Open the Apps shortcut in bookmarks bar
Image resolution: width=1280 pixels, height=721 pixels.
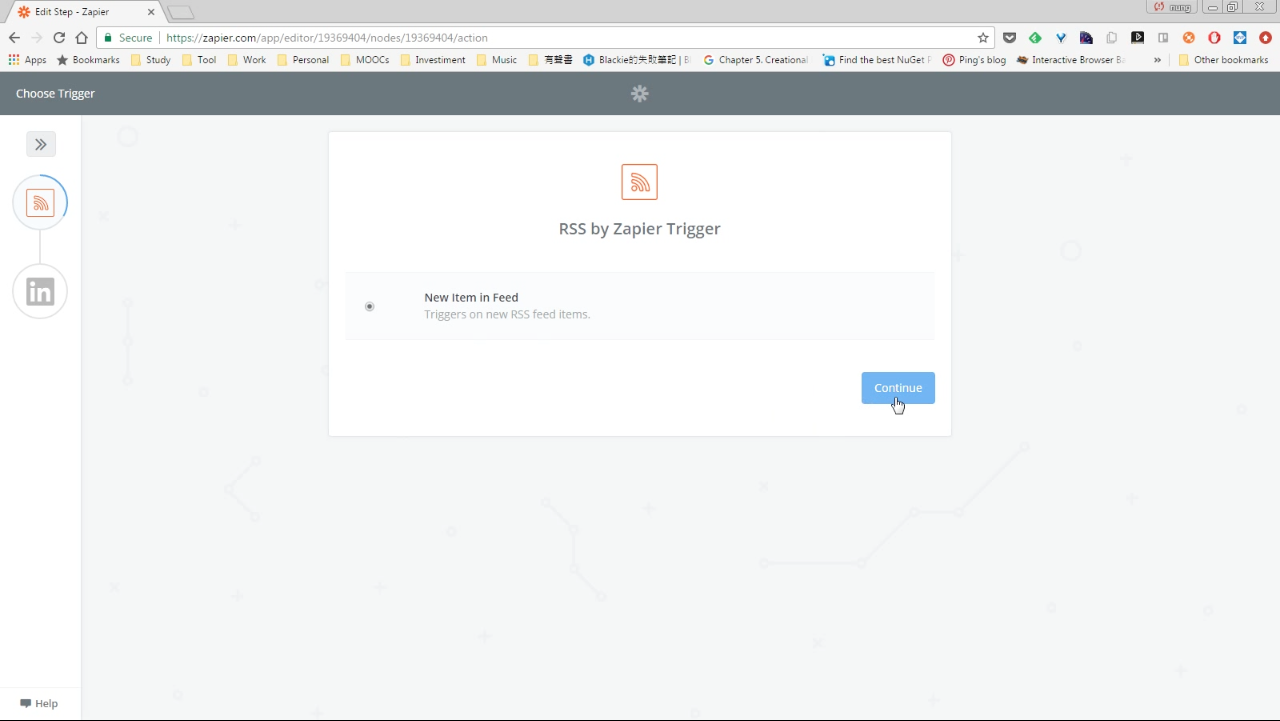click(x=27, y=60)
